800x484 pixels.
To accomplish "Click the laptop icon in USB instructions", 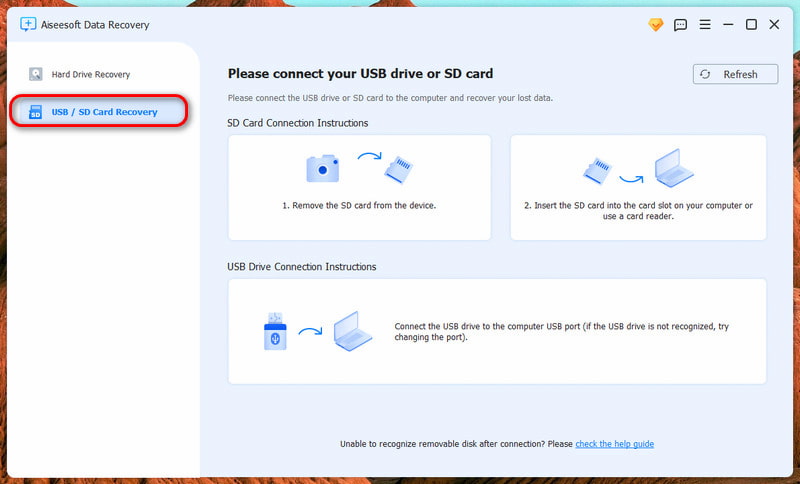I will [x=352, y=329].
